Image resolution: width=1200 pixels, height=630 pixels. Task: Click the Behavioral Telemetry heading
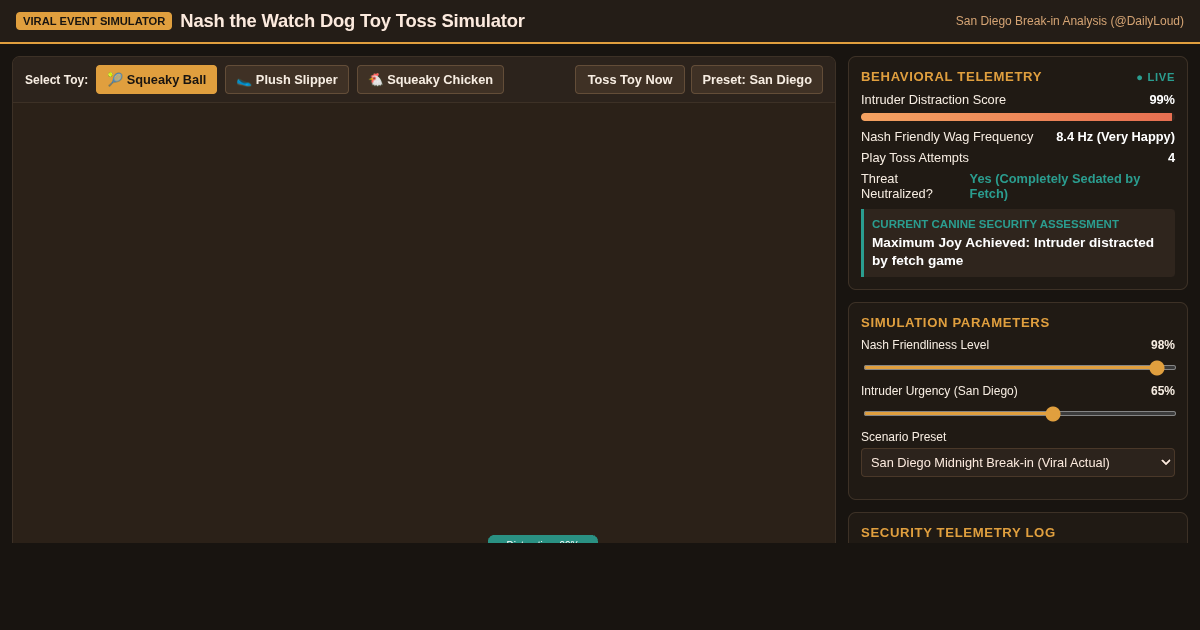pyautogui.click(x=951, y=77)
